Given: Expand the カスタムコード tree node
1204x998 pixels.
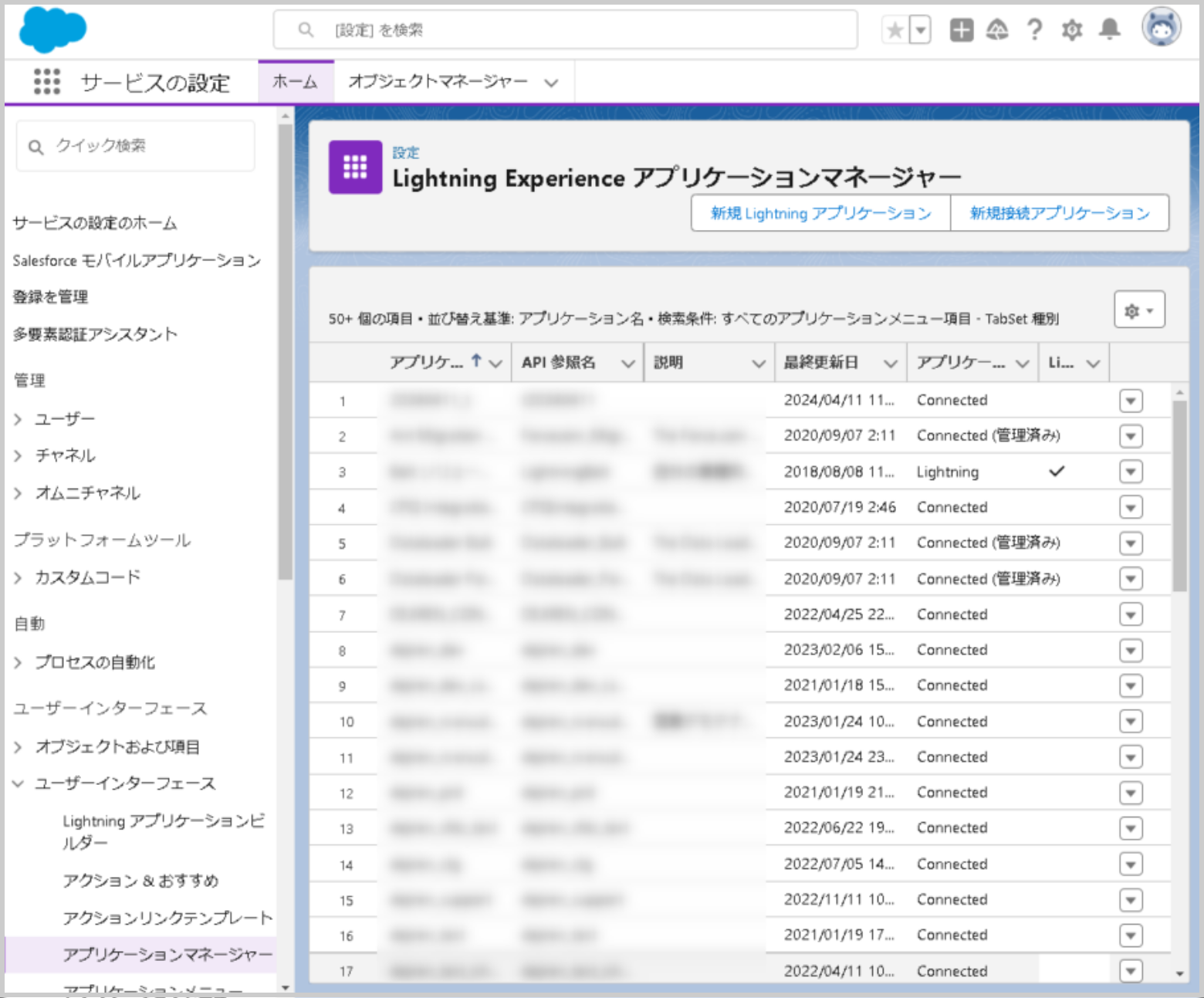Looking at the screenshot, I should [x=18, y=577].
